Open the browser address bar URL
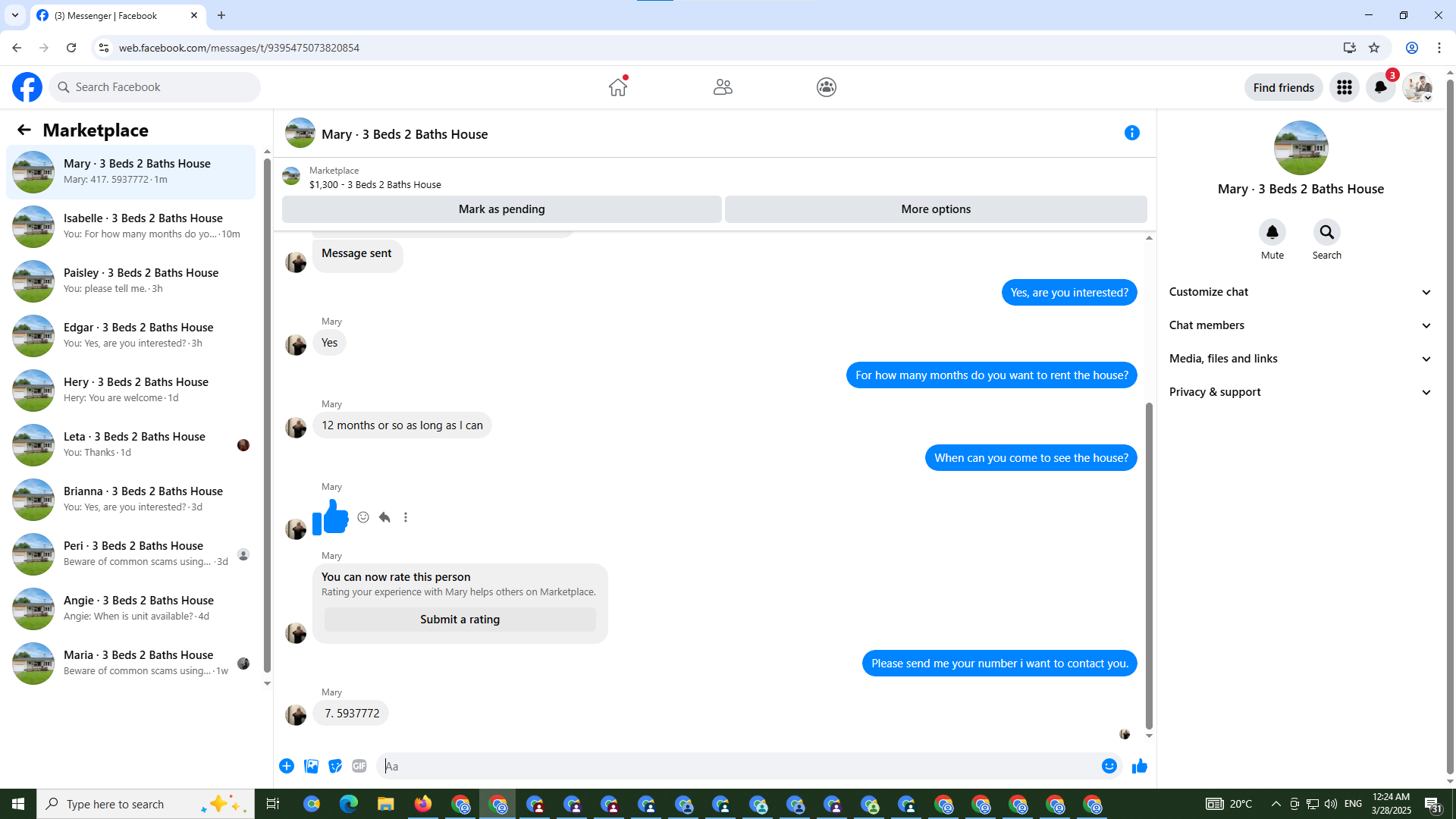Screen dimensions: 1456x819 point(239,48)
